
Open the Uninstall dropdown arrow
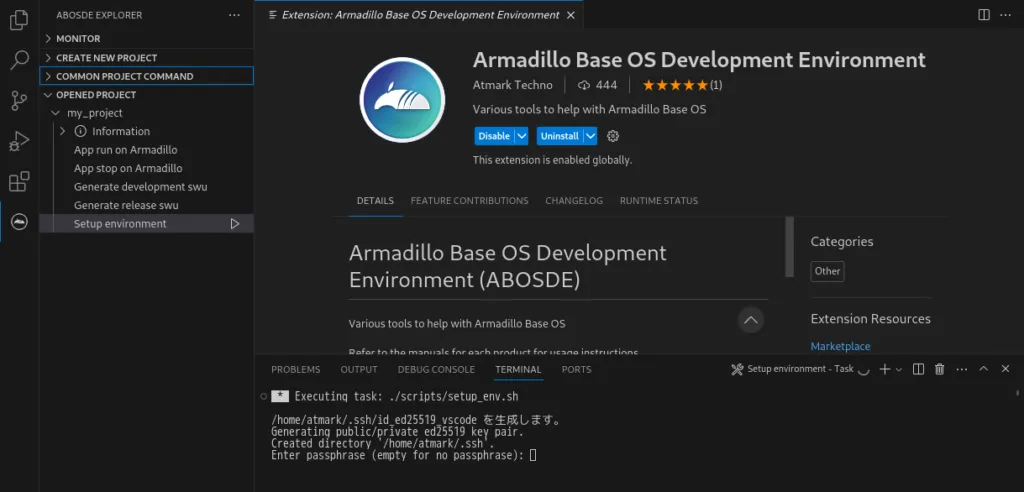tap(591, 136)
